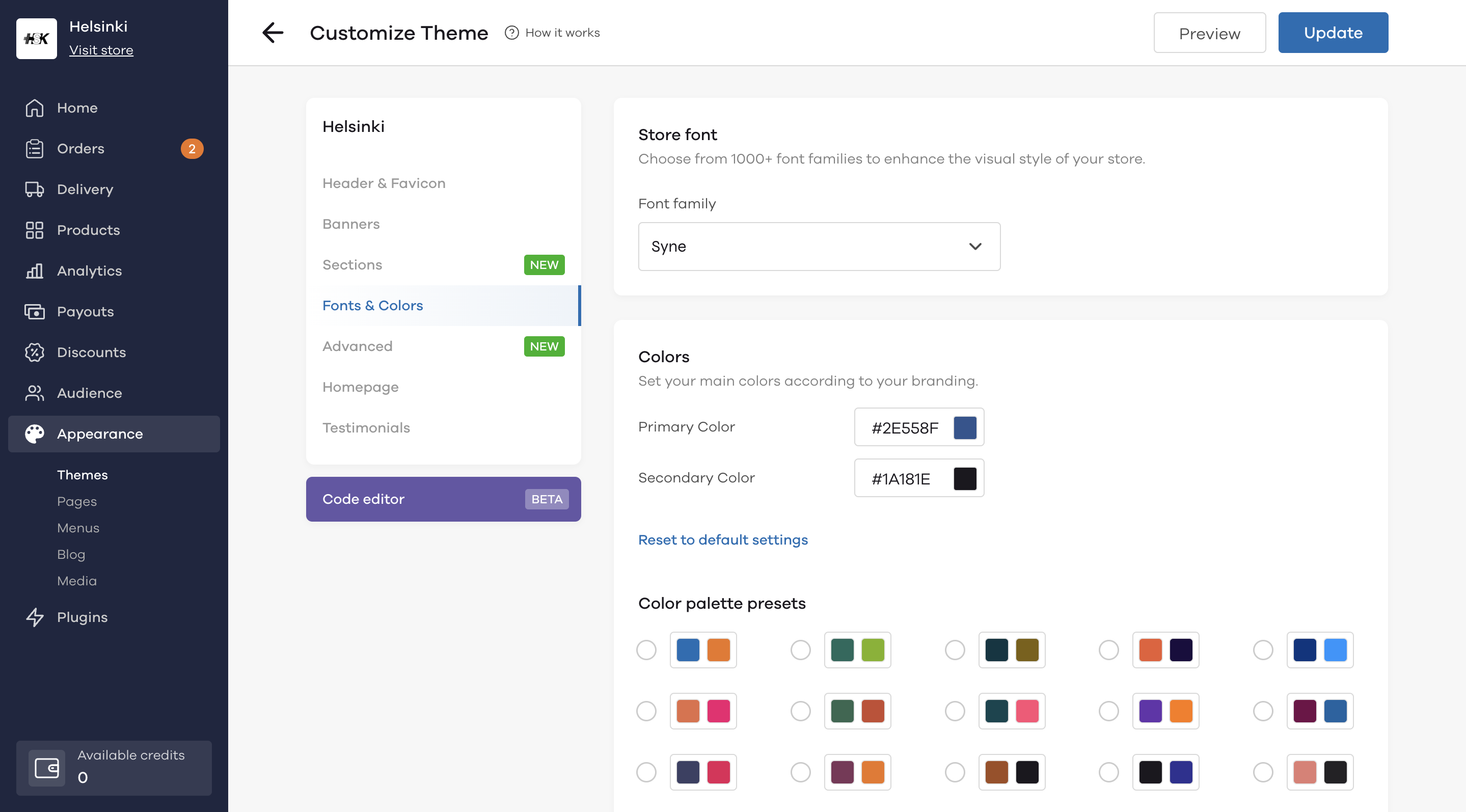The height and width of the screenshot is (812, 1466).
Task: Click the Products grid icon
Action: click(35, 230)
